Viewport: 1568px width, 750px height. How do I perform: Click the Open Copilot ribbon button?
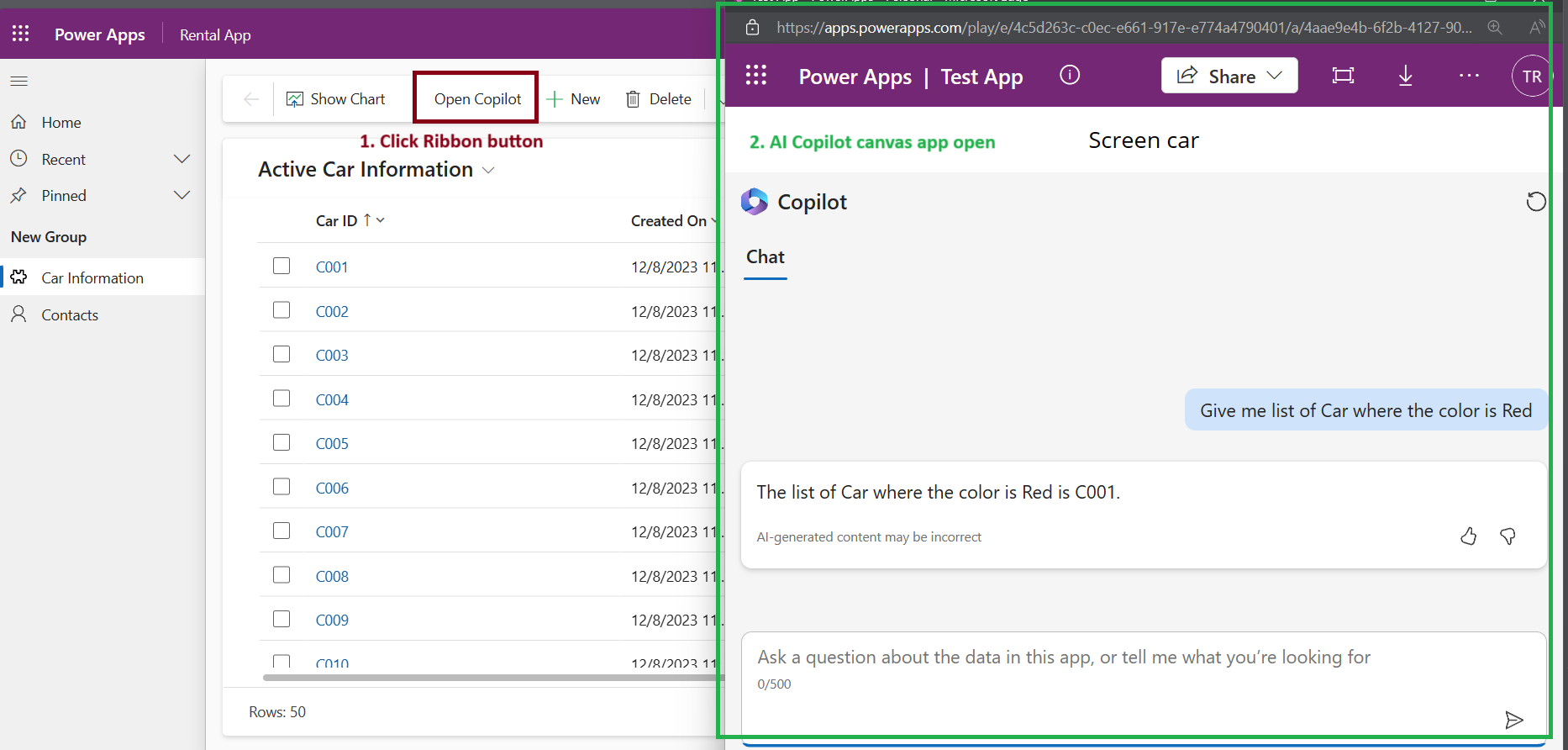(x=477, y=99)
